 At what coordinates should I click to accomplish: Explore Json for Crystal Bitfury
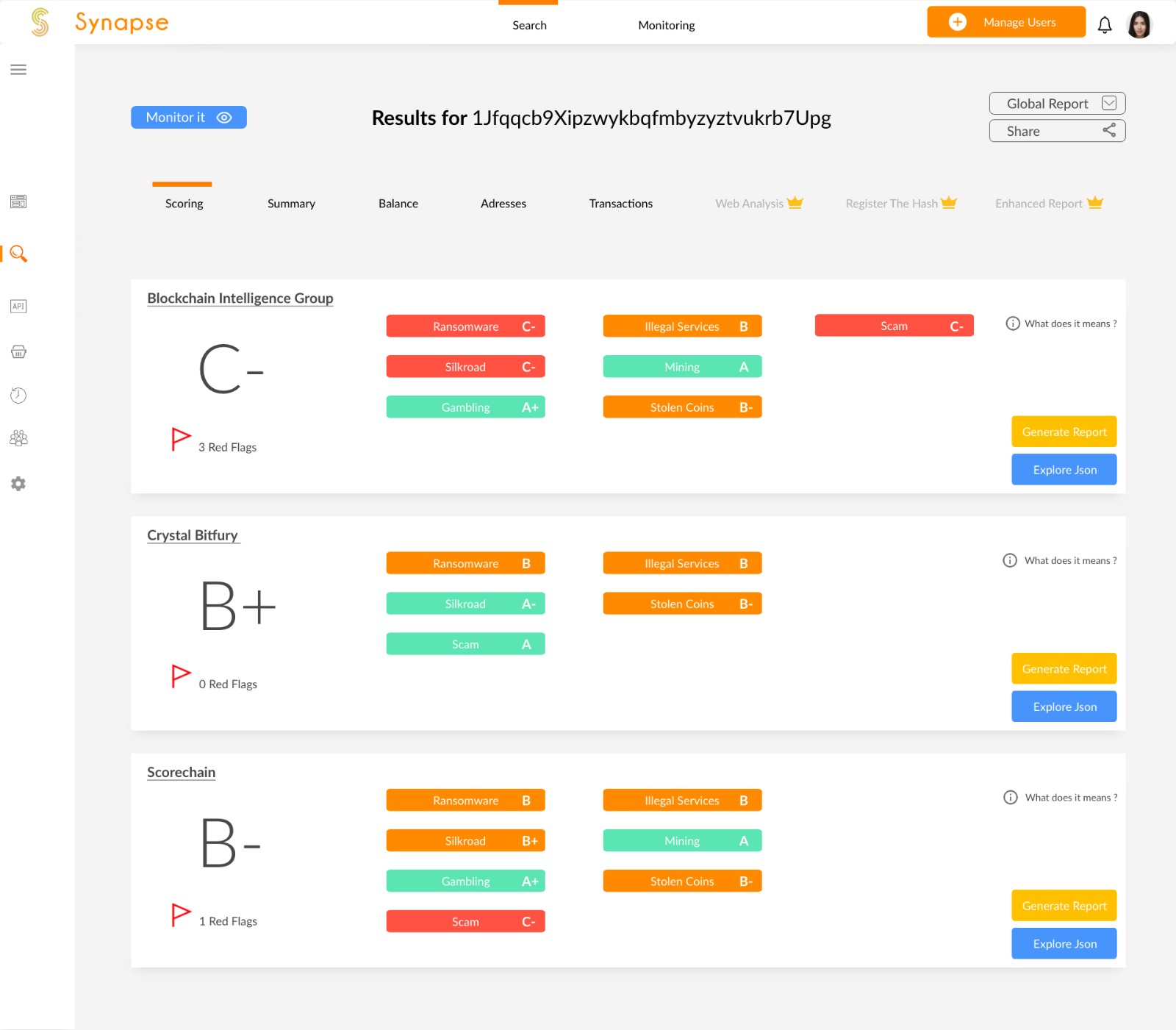(1064, 707)
